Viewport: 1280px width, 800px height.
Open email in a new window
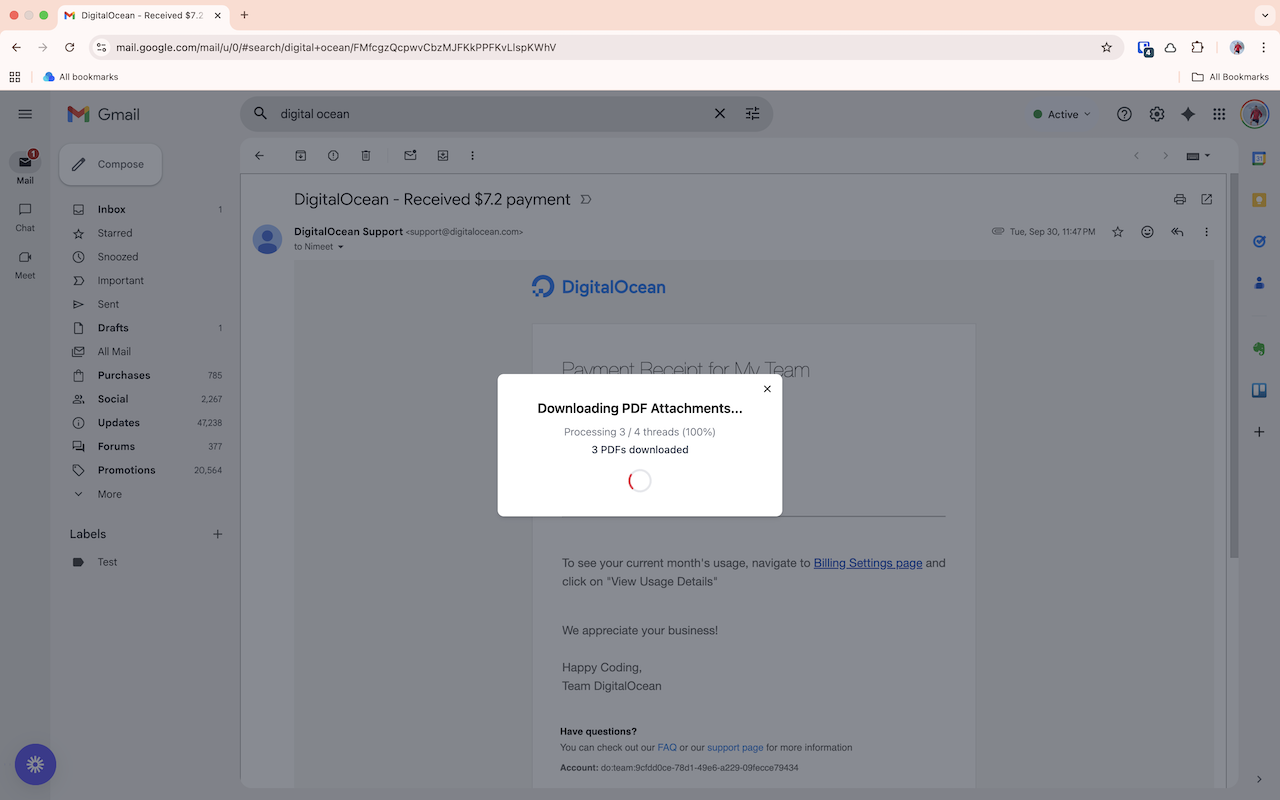[1207, 199]
